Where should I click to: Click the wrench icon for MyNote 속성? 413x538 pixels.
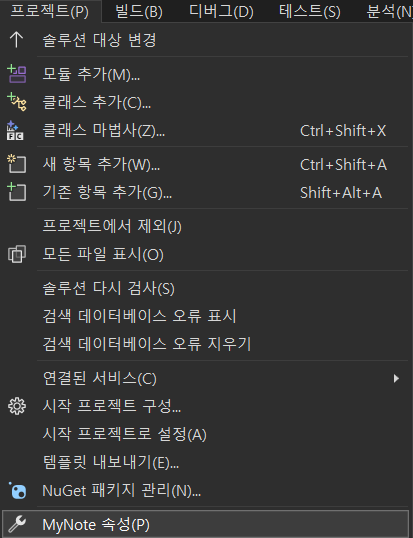pos(17,524)
